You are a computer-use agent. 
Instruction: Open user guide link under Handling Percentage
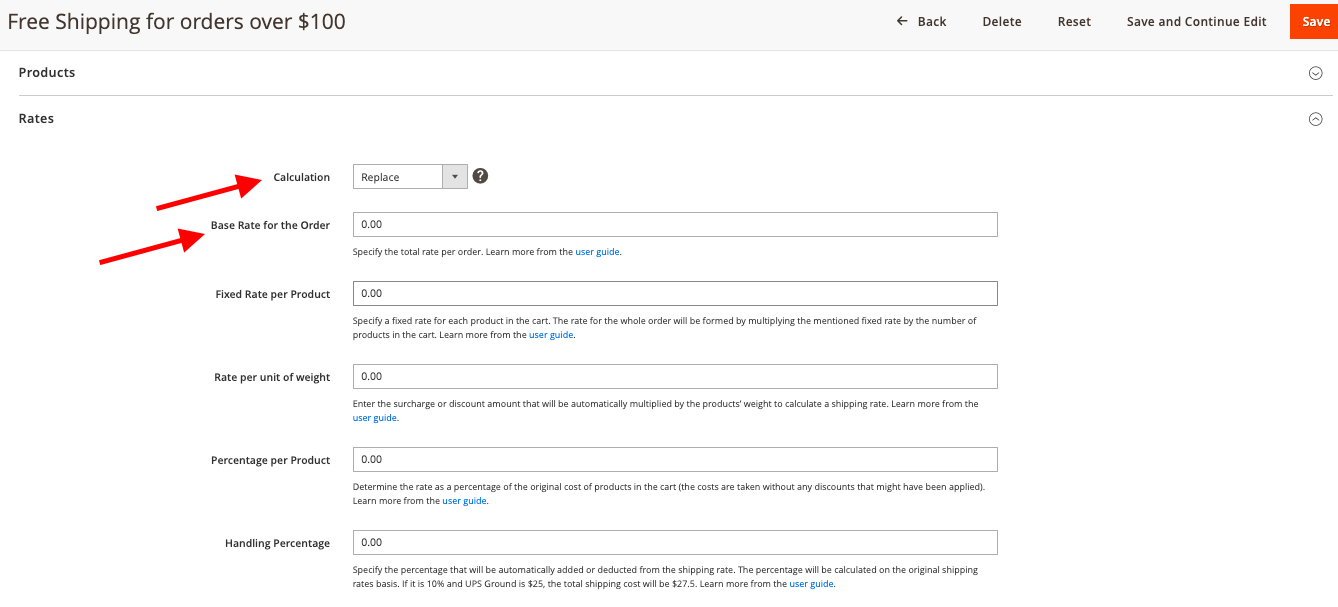(x=811, y=584)
